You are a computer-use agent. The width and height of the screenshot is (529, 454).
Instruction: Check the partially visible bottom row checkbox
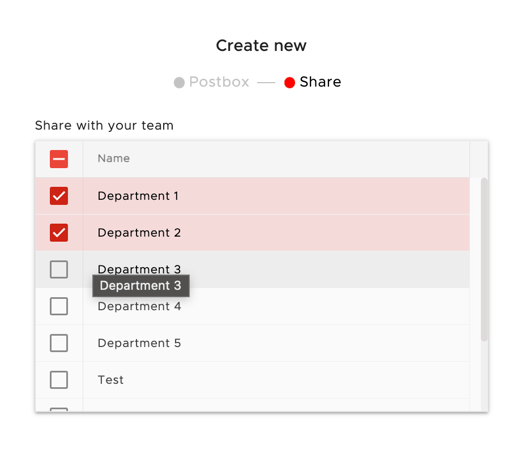[59, 409]
